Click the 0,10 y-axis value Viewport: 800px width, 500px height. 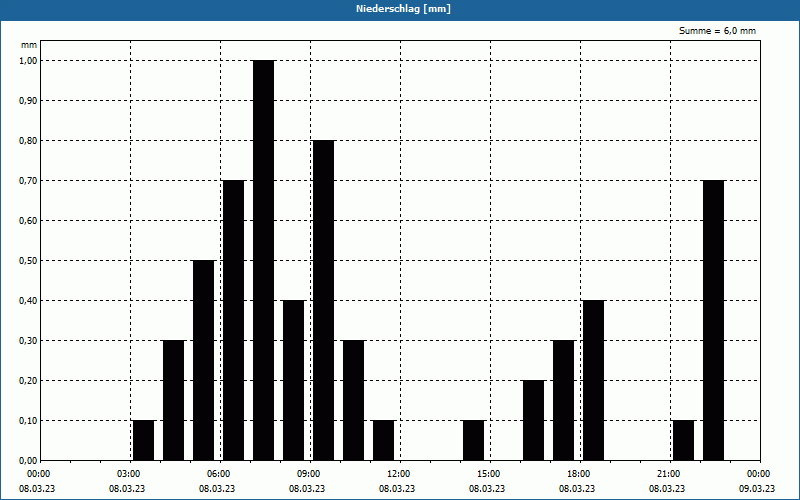click(29, 421)
